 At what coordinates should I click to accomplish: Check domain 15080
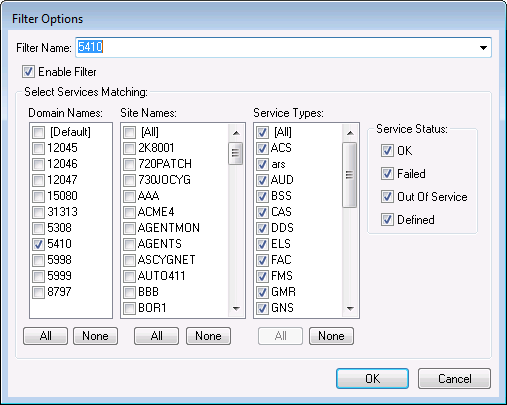39,196
